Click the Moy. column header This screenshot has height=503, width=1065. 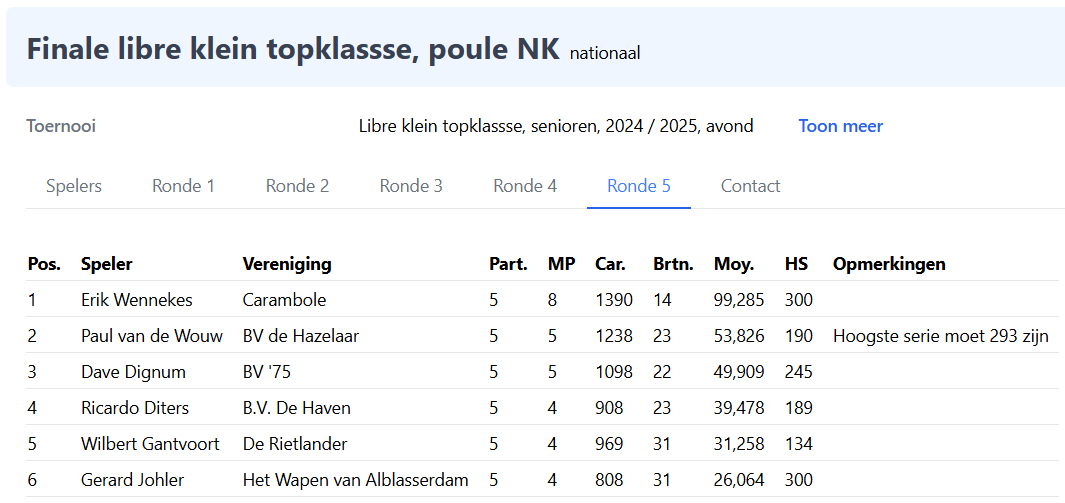(x=733, y=264)
